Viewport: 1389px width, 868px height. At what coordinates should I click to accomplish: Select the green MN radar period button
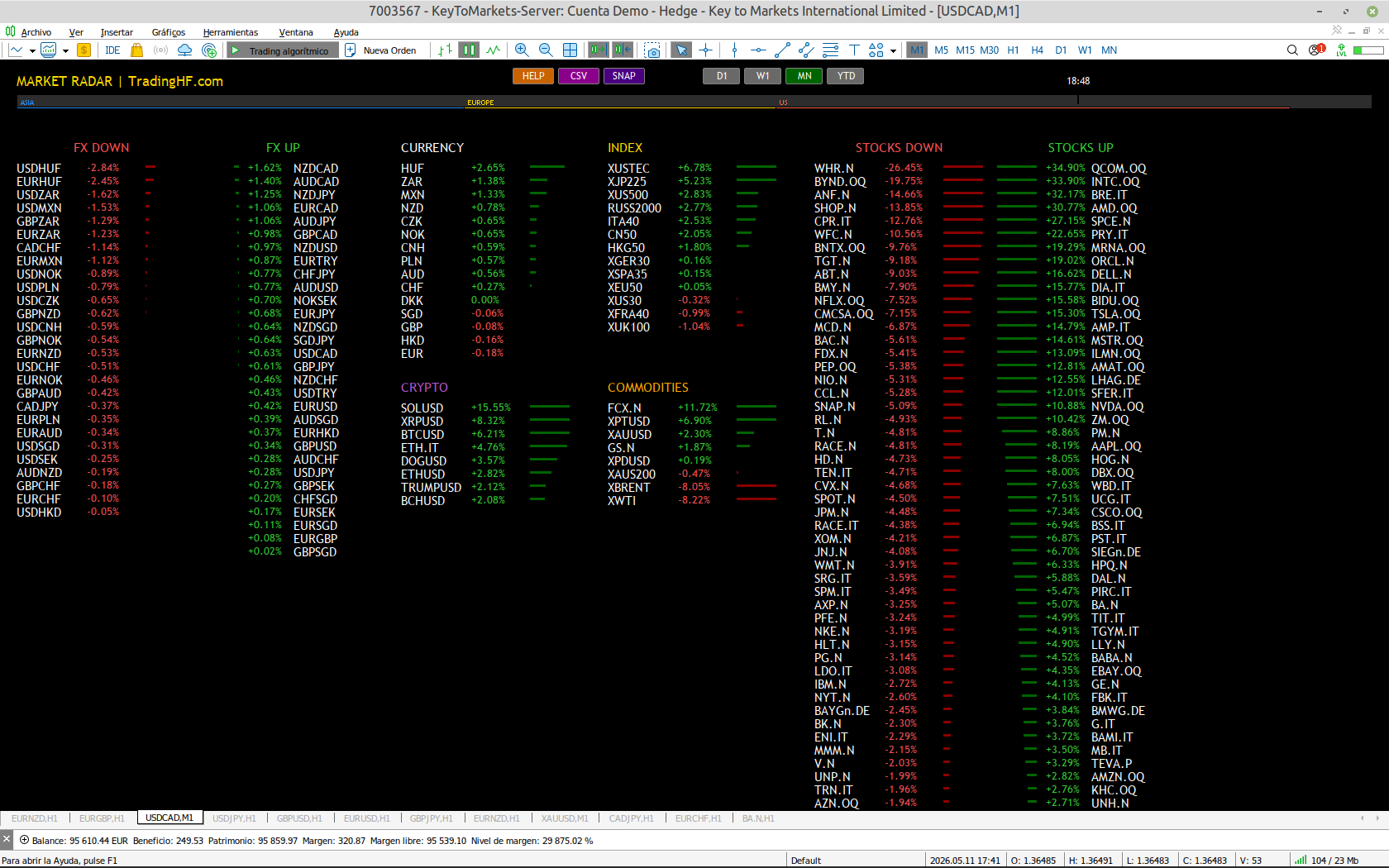tap(804, 76)
